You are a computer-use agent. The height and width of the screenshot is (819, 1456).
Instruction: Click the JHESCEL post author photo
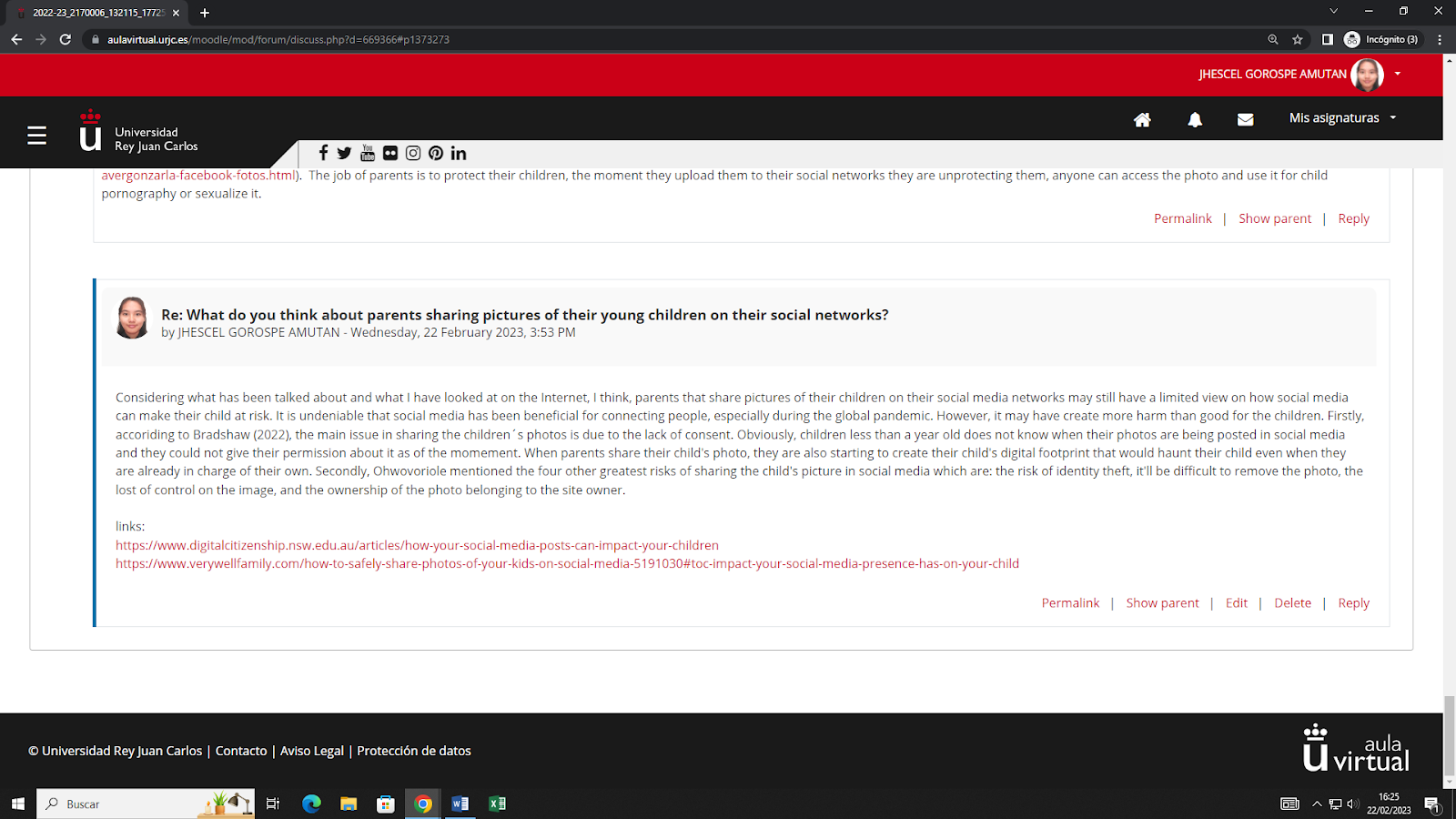pyautogui.click(x=132, y=318)
